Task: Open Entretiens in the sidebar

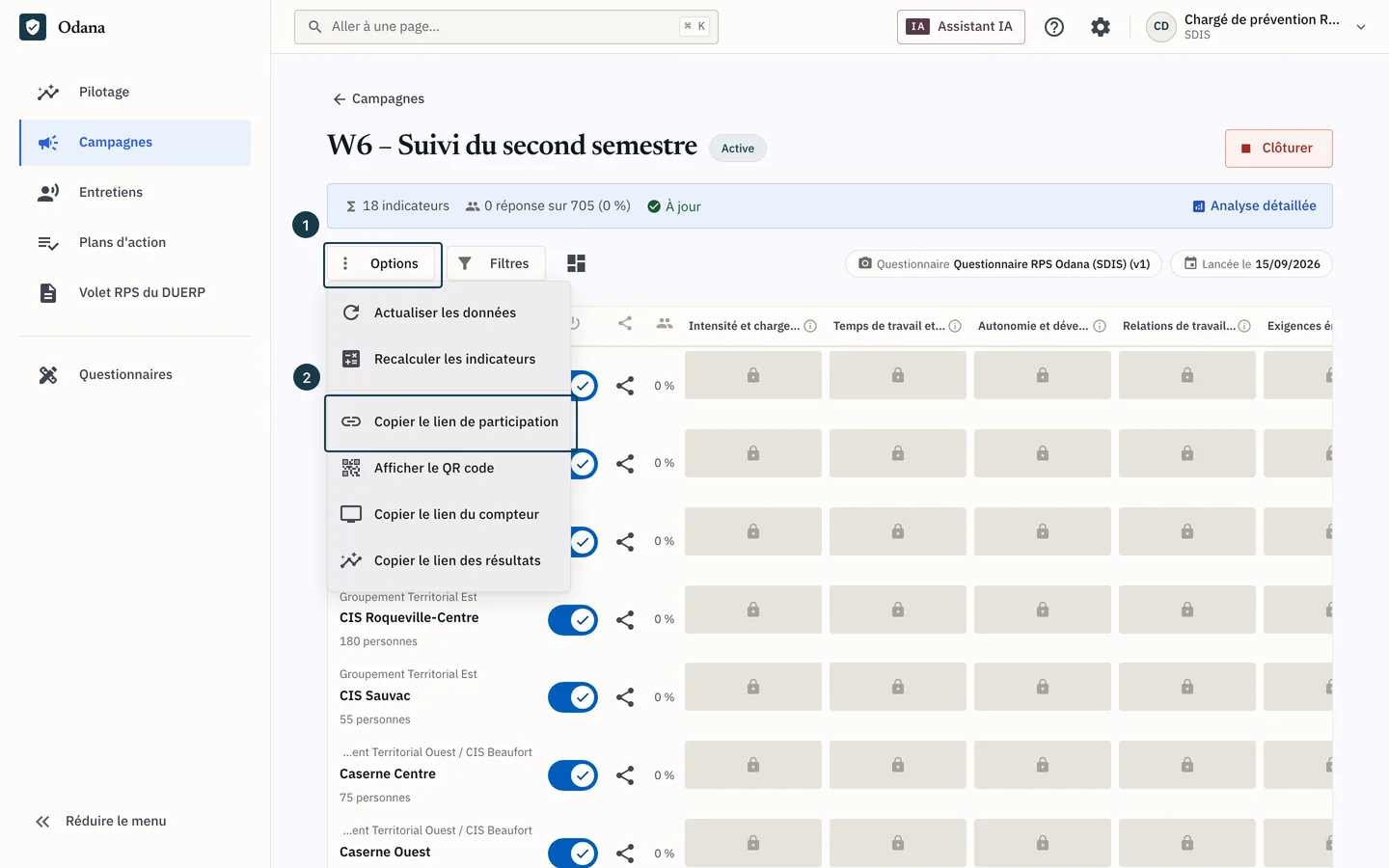Action: pyautogui.click(x=135, y=193)
